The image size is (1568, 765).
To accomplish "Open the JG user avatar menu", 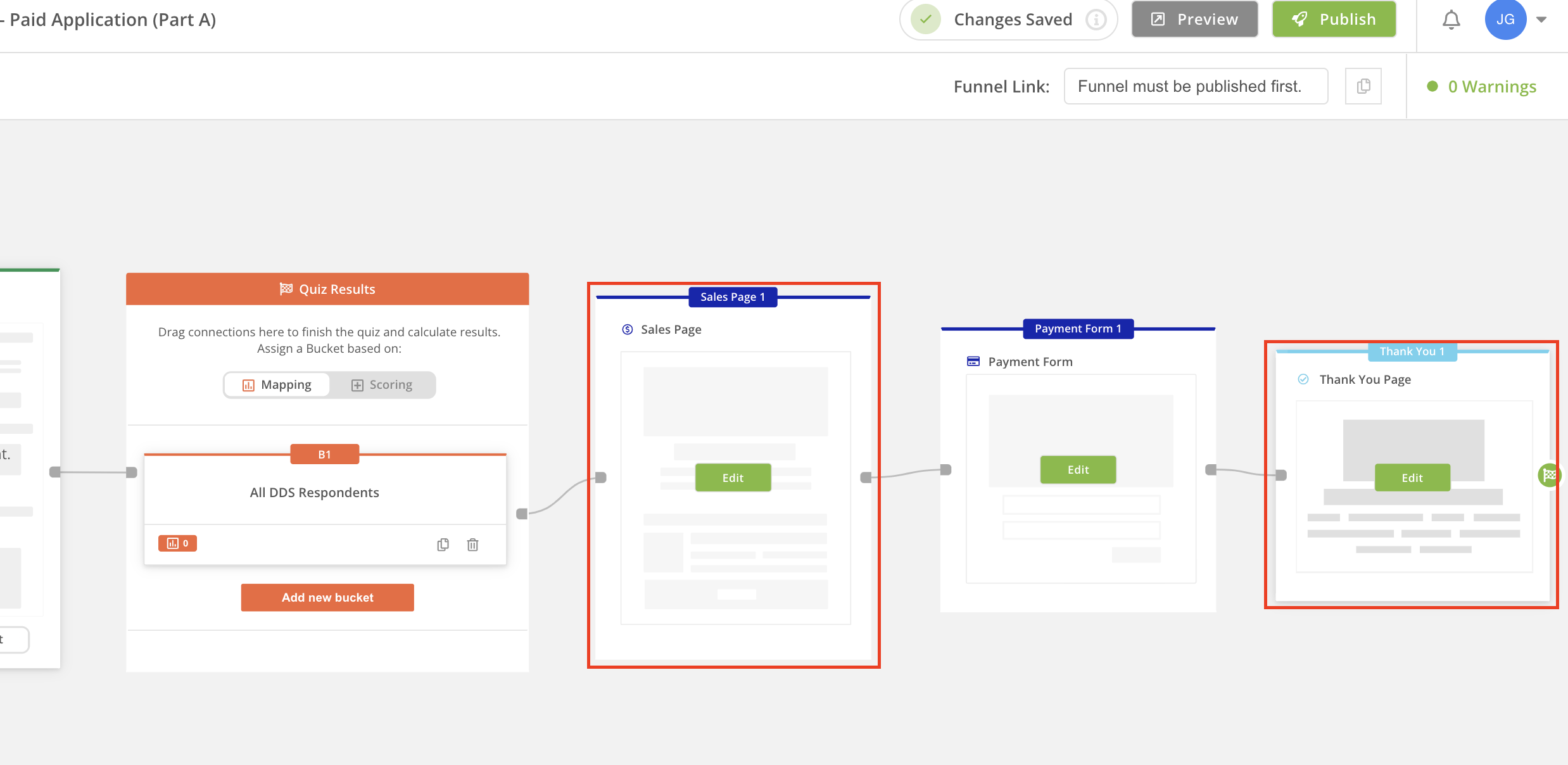I will pos(1505,20).
